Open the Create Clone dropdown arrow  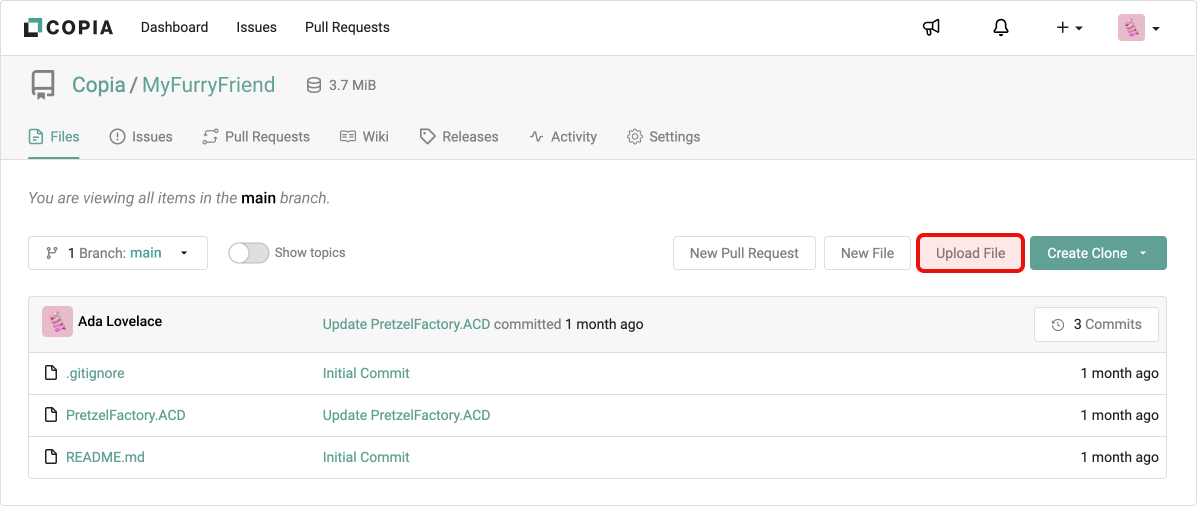pyautogui.click(x=1143, y=253)
